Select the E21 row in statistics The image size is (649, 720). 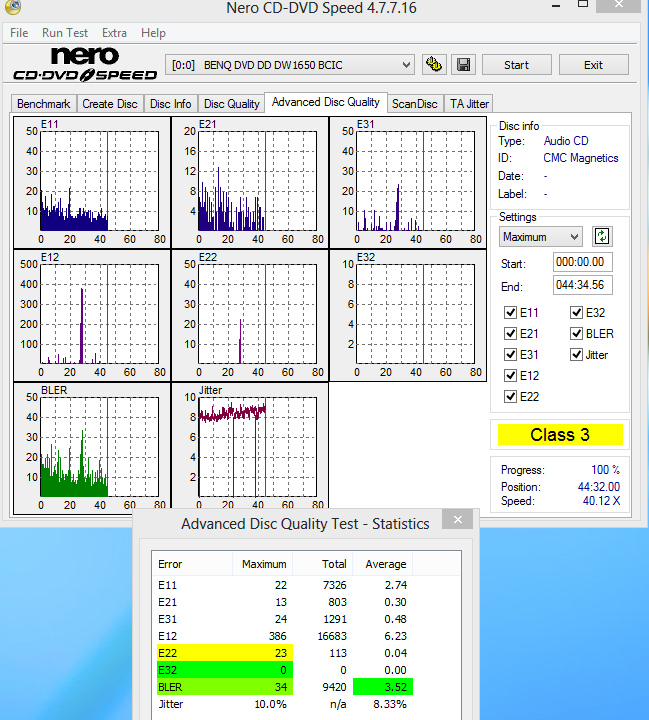(x=306, y=602)
